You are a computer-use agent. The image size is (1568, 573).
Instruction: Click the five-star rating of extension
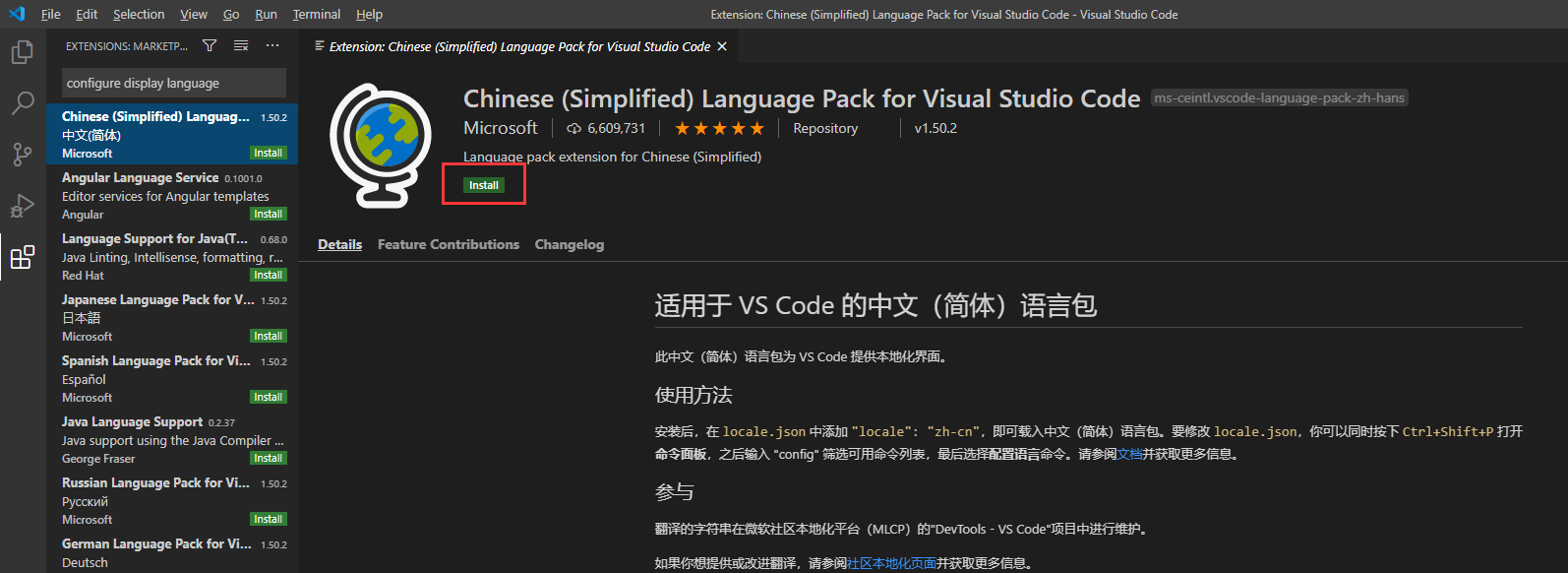pos(719,128)
